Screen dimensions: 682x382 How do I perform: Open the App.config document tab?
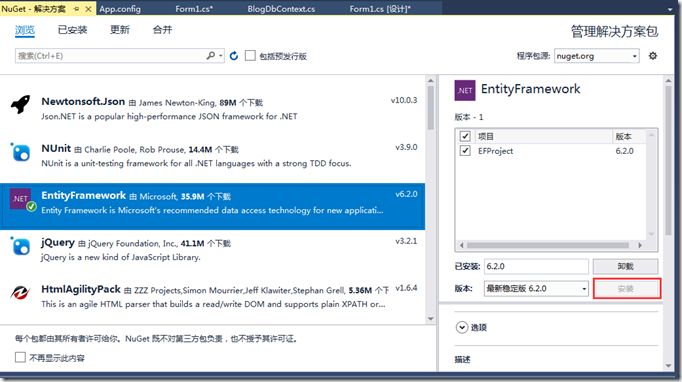[x=120, y=9]
